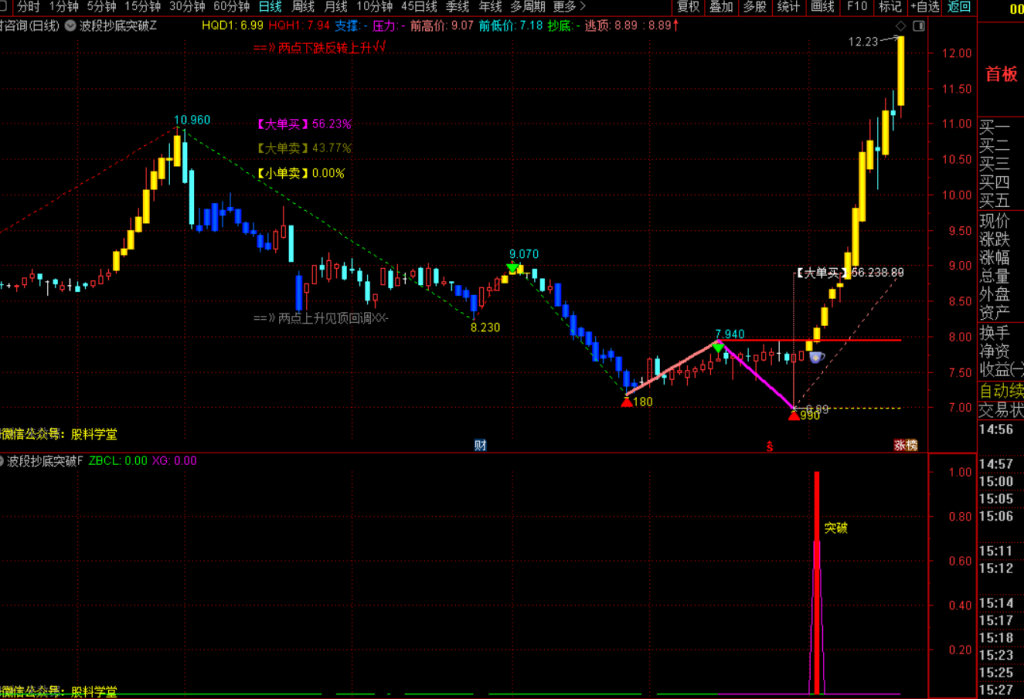Select the 年线 yearly period tab

tap(490, 7)
